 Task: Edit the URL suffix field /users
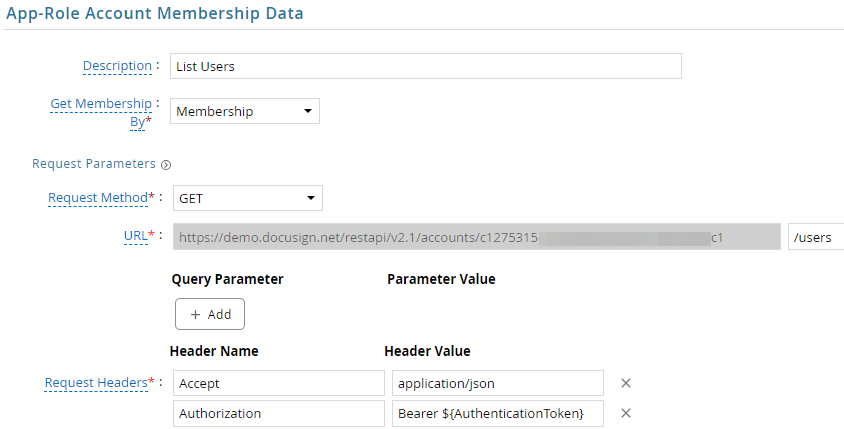(816, 237)
